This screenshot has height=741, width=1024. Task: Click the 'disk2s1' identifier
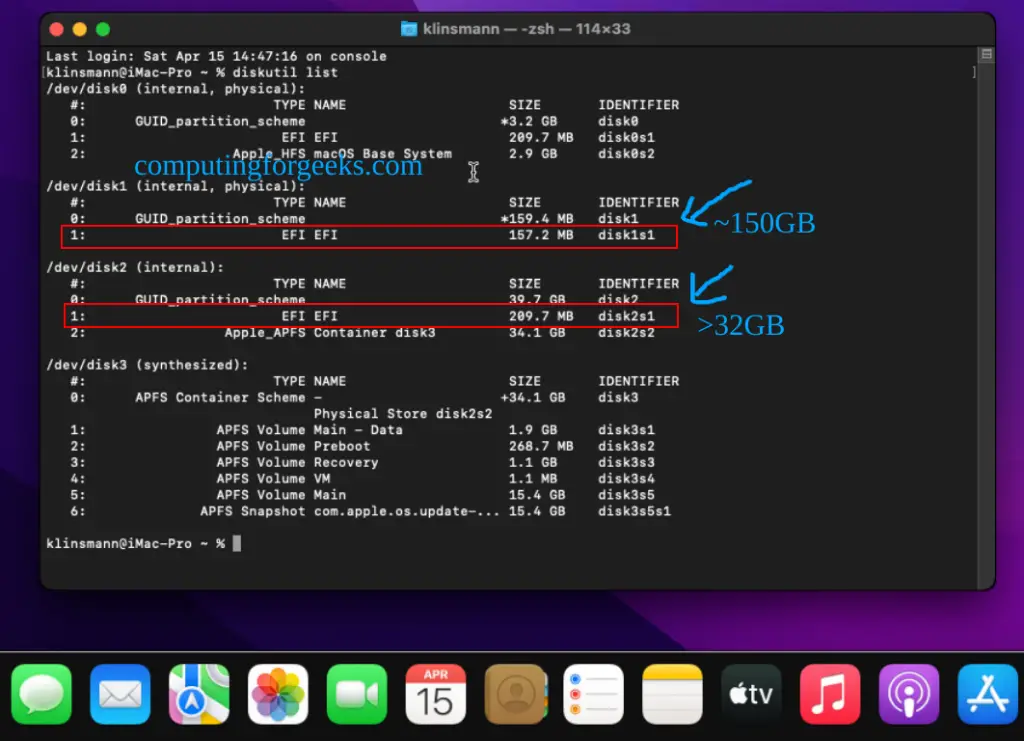pyautogui.click(x=626, y=316)
